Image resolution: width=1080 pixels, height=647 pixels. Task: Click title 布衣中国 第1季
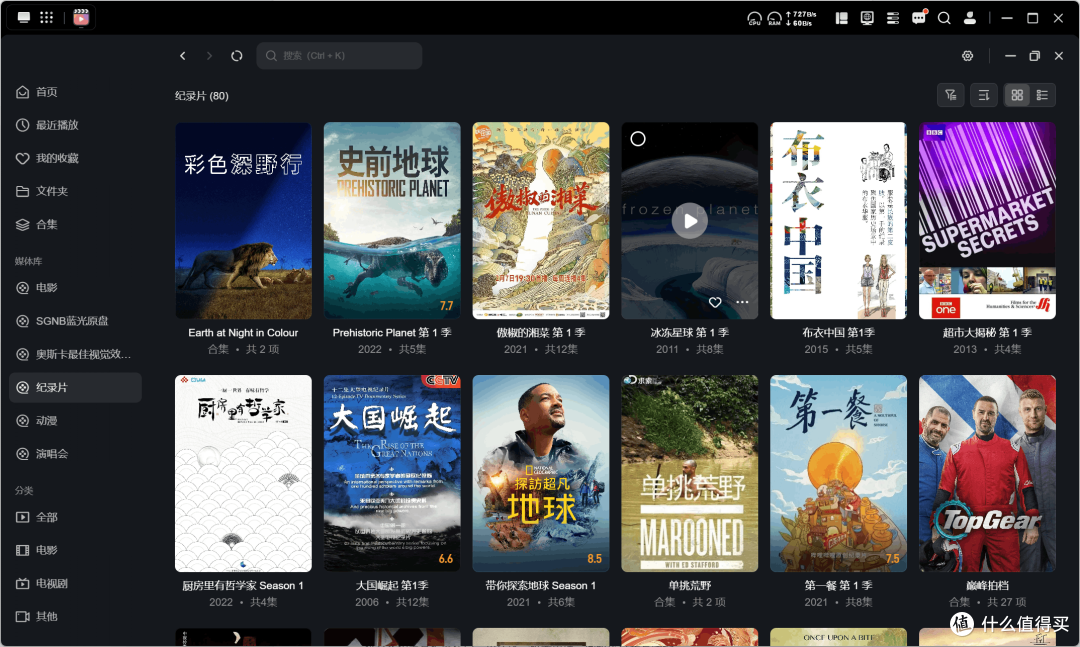(838, 333)
